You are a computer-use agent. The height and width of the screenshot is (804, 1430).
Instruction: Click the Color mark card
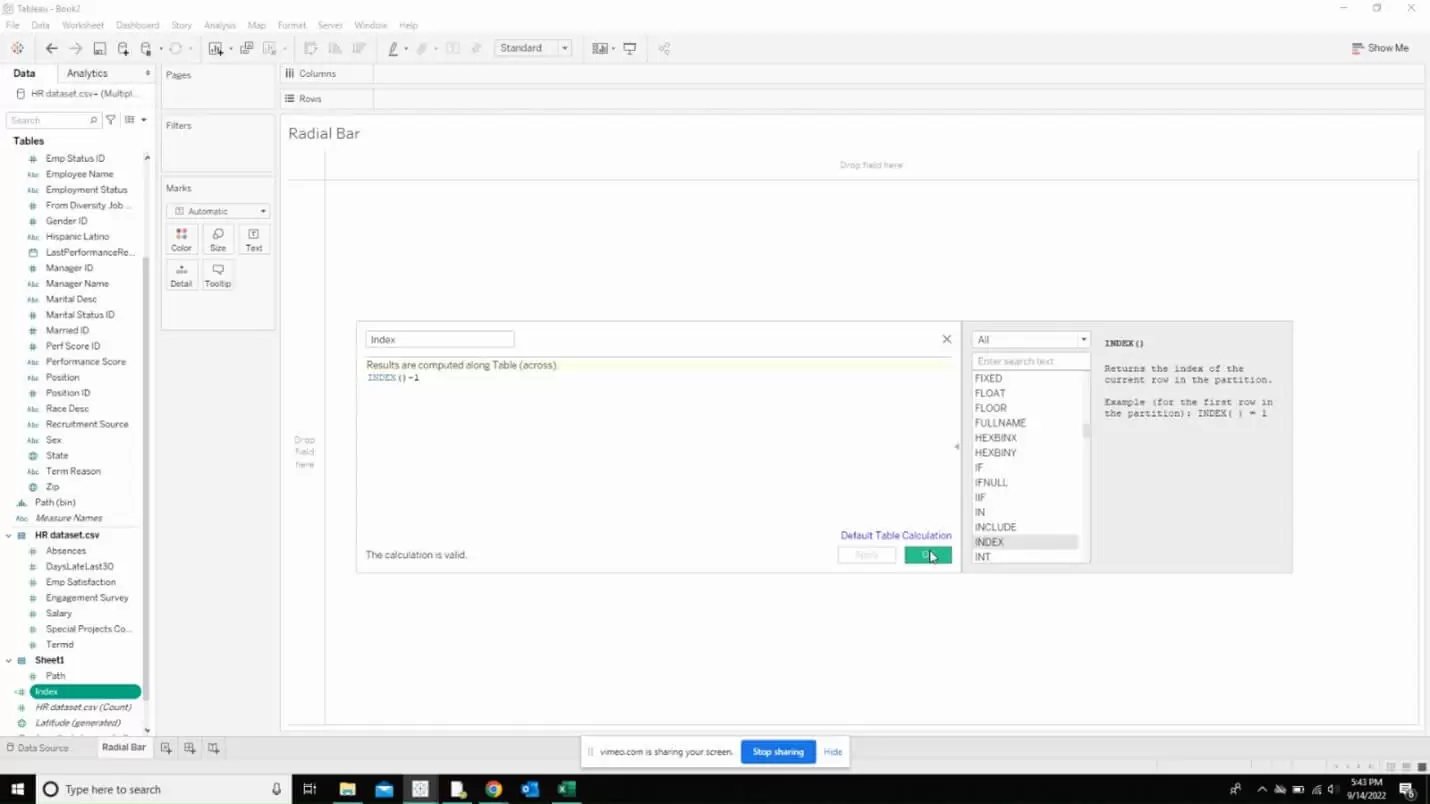tap(181, 239)
